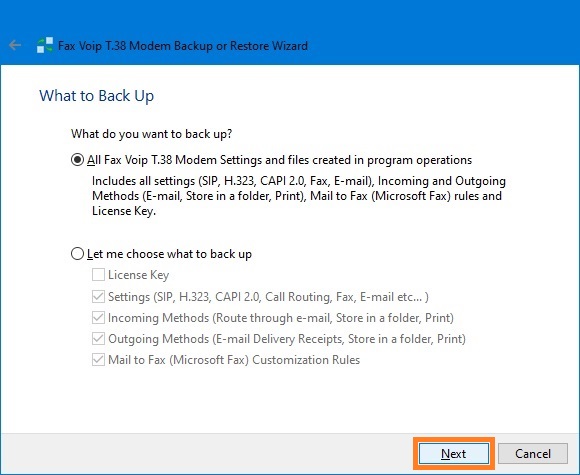Click the wizard title text in title bar
This screenshot has width=580, height=475.
[x=183, y=46]
